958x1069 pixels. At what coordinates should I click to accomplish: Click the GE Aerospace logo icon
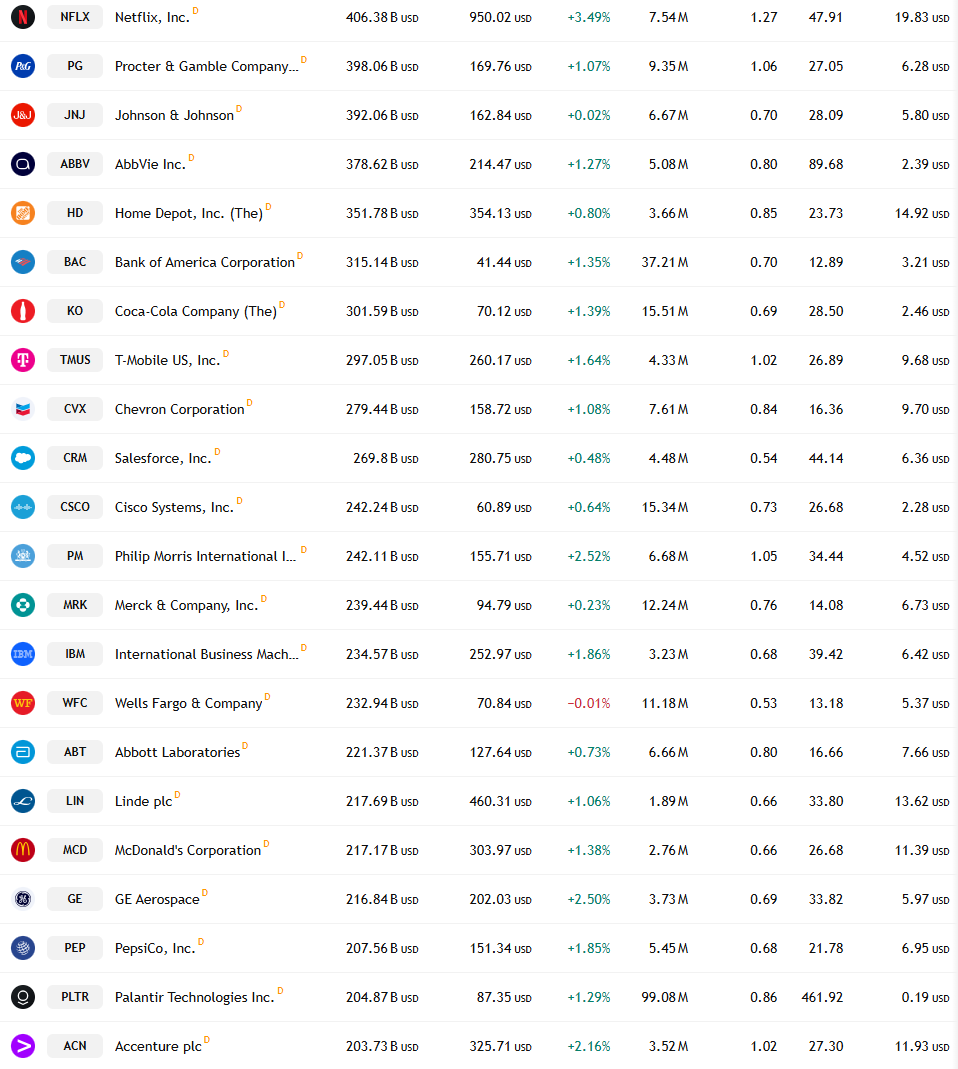23,899
